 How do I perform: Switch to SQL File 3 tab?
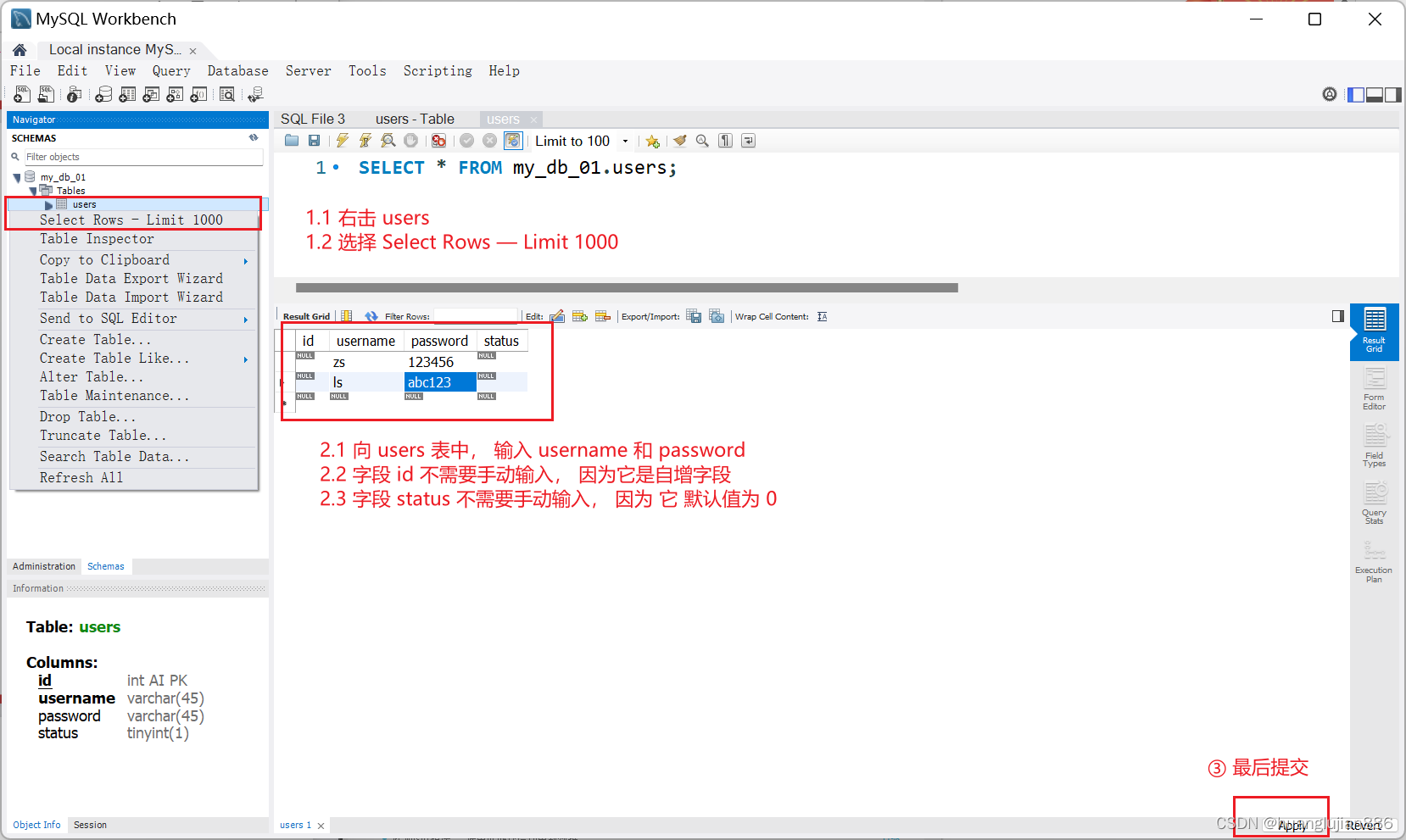313,120
